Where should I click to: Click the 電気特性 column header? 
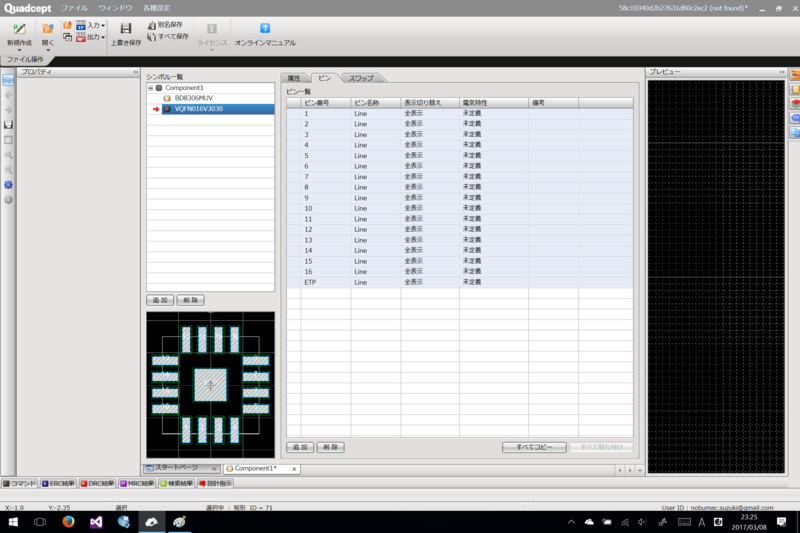(493, 103)
